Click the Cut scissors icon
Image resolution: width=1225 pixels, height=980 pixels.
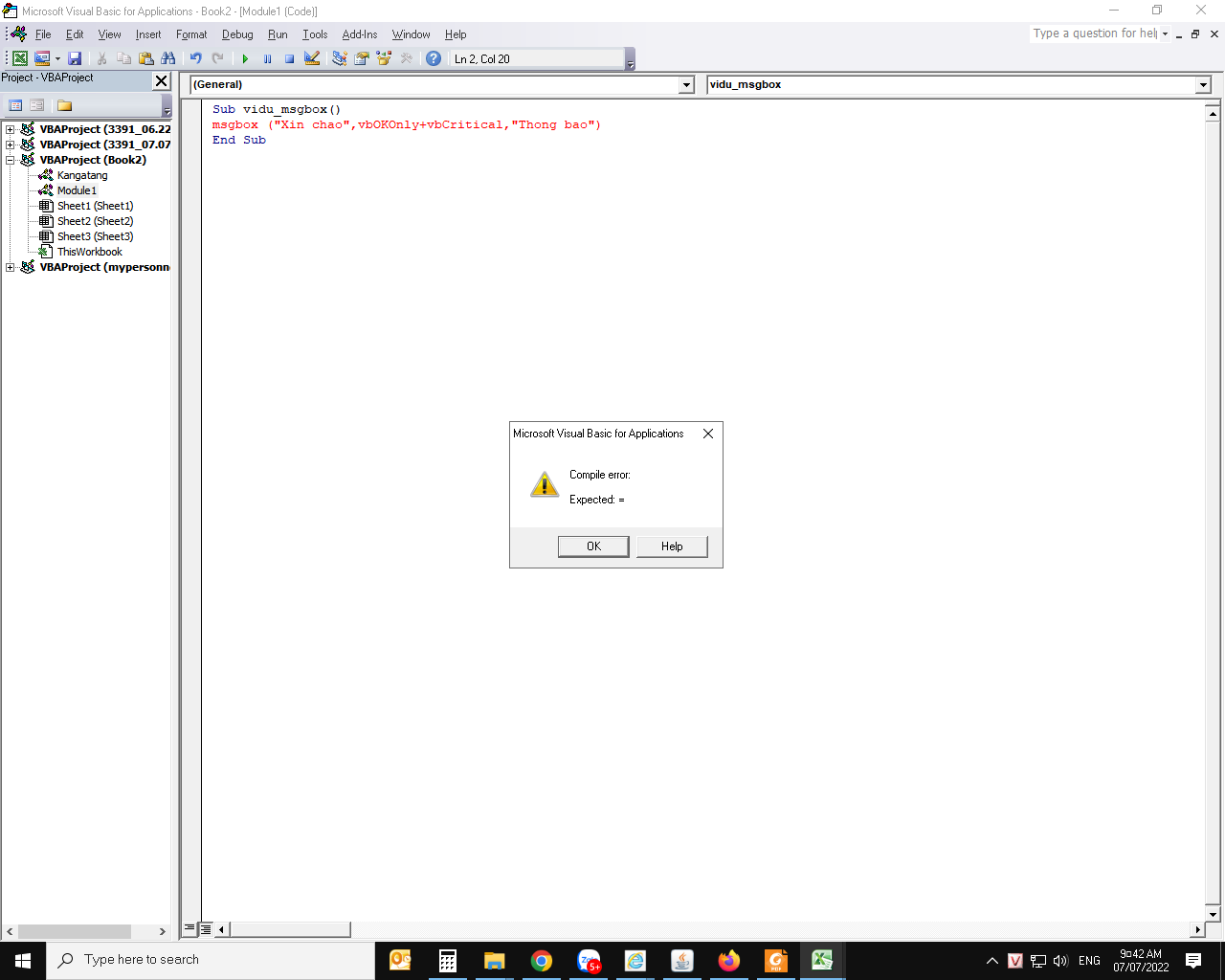pyautogui.click(x=102, y=58)
